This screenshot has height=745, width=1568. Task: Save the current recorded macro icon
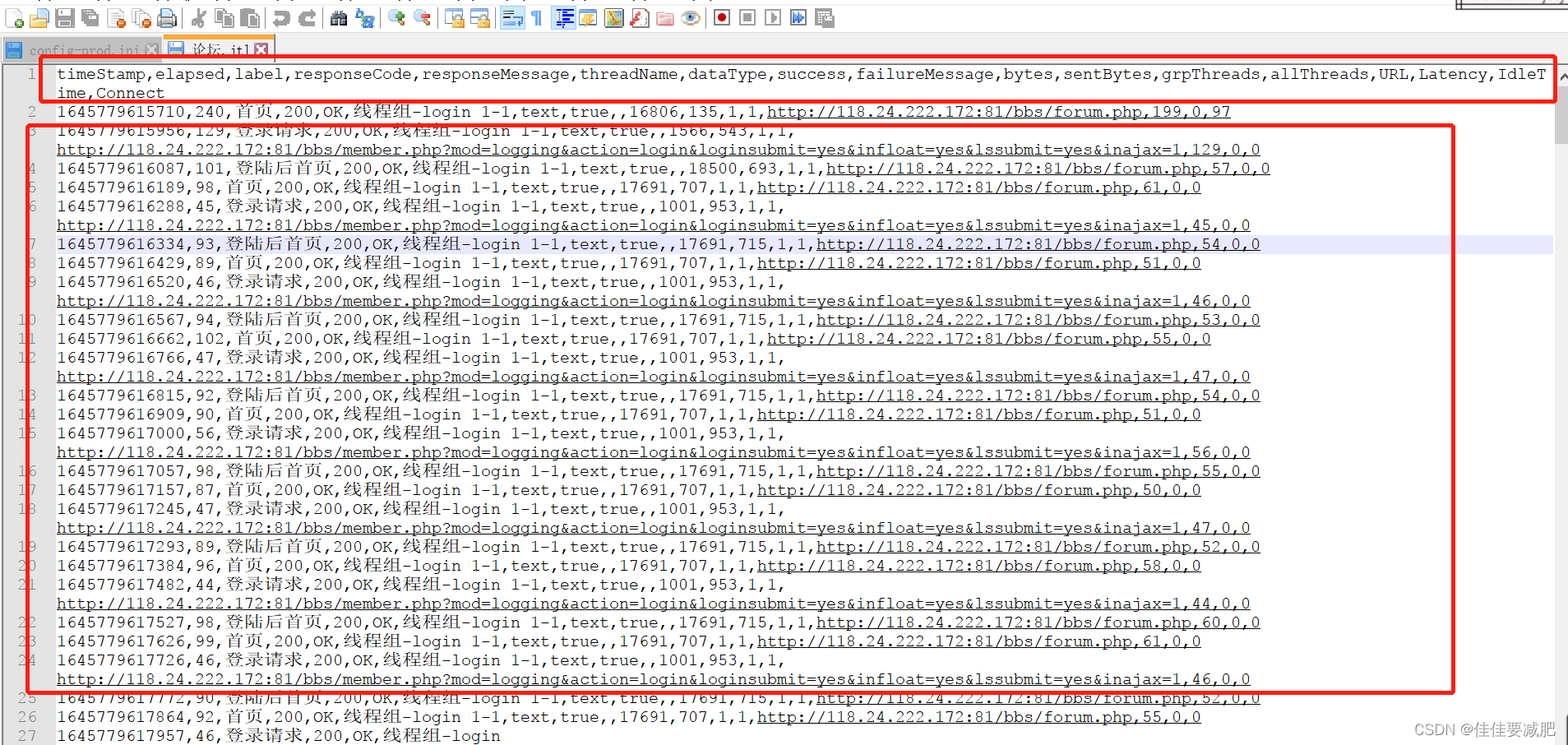coord(825,18)
